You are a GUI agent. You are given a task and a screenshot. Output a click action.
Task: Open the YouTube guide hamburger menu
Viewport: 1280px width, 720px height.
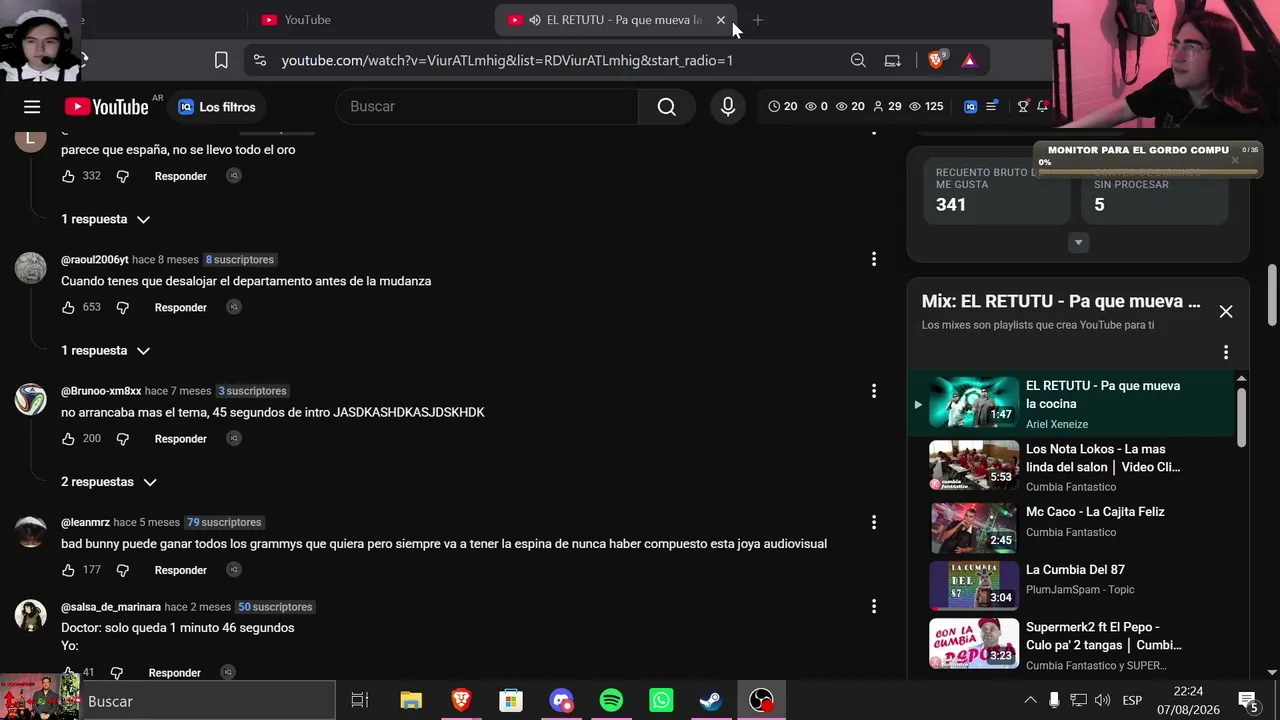(32, 107)
